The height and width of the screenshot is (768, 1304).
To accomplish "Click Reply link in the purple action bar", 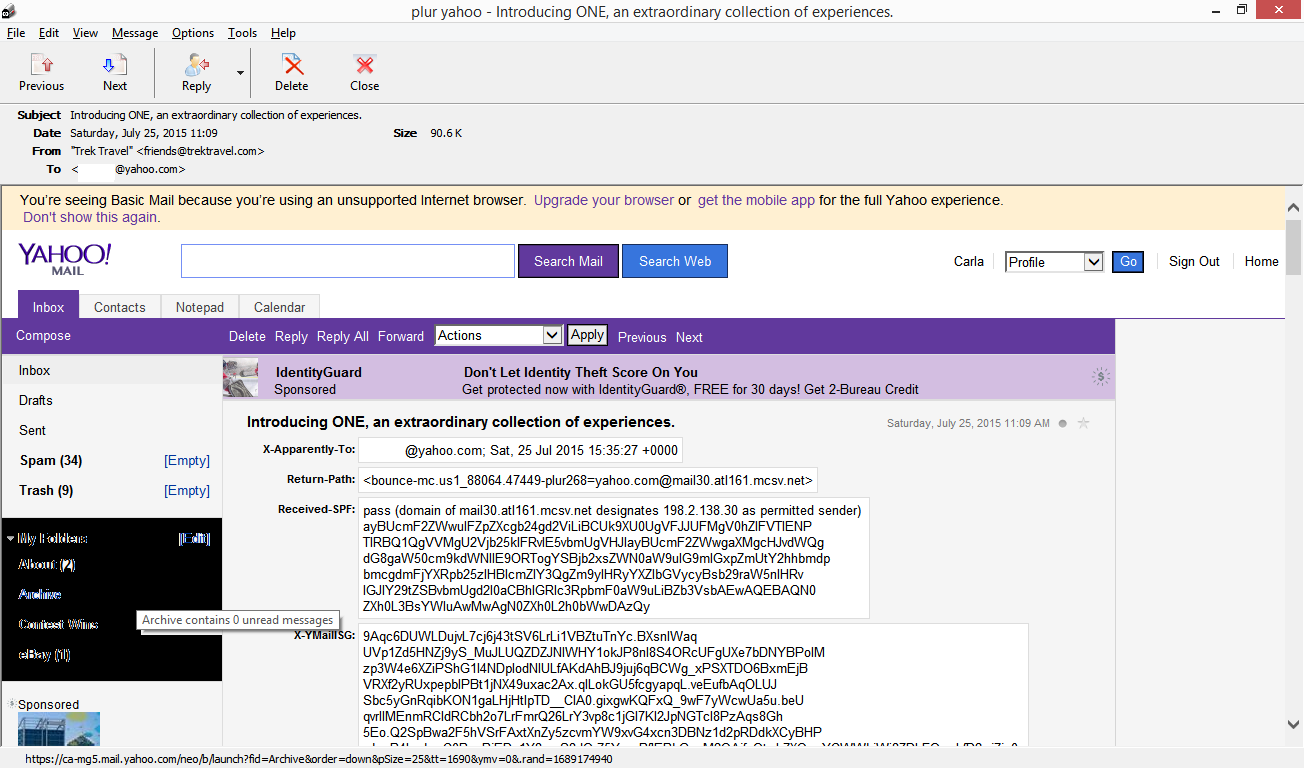I will click(x=291, y=337).
